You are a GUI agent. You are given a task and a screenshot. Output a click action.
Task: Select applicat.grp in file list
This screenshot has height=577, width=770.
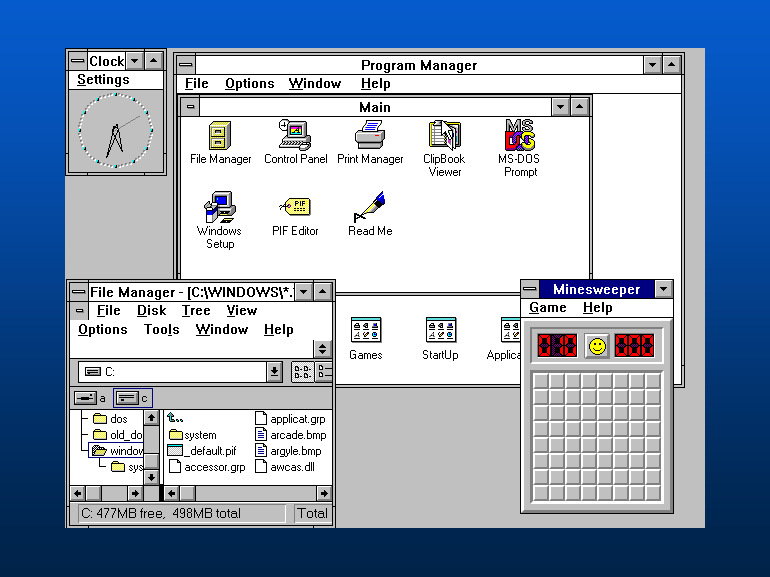[291, 419]
